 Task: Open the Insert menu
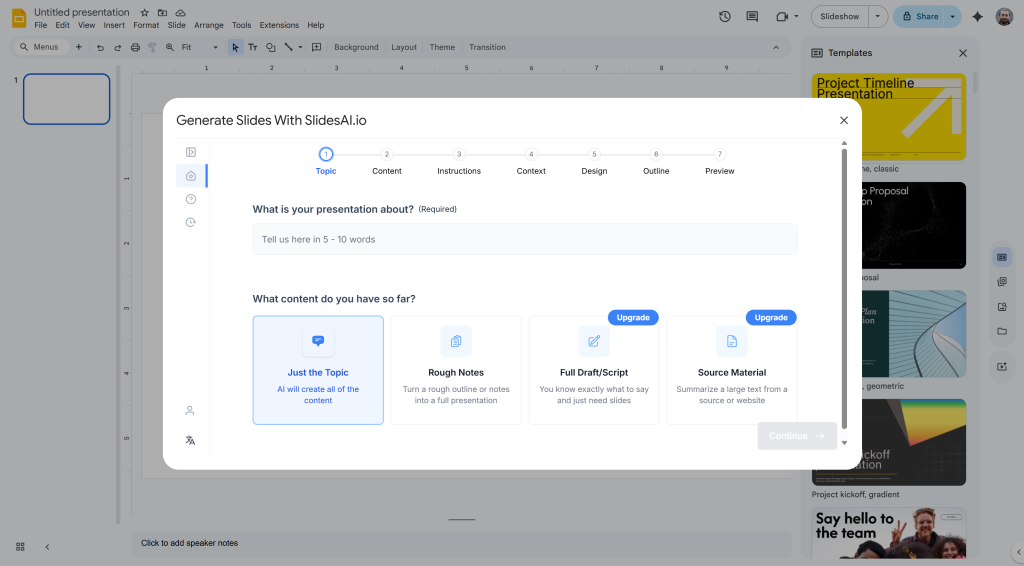(x=114, y=25)
